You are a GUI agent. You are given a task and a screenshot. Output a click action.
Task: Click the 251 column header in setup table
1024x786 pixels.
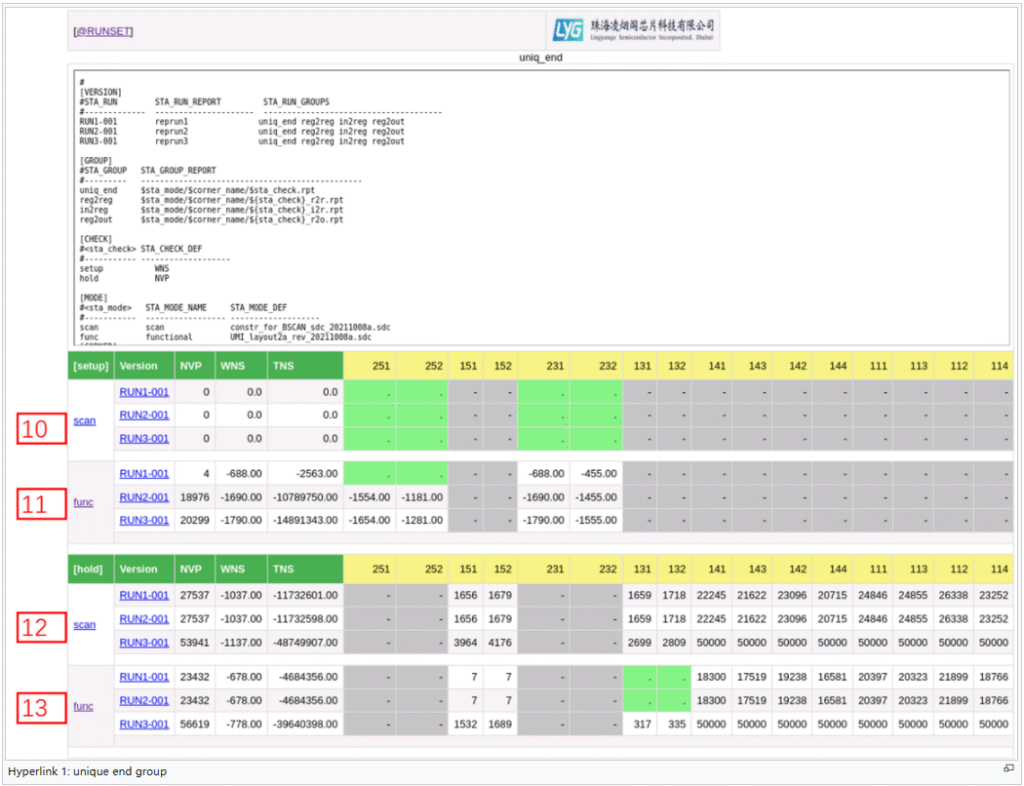coord(380,366)
